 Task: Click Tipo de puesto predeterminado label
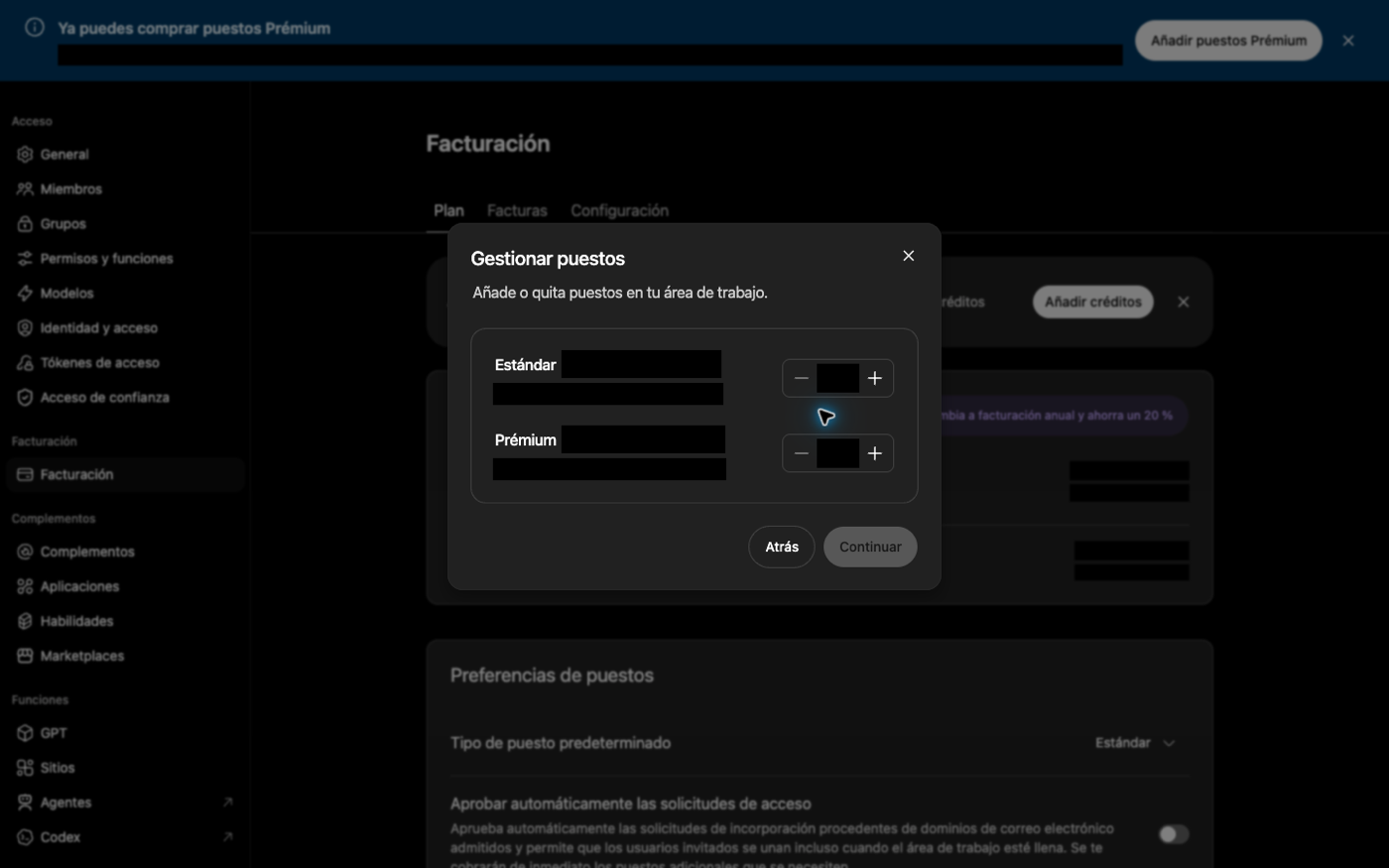pyautogui.click(x=561, y=743)
